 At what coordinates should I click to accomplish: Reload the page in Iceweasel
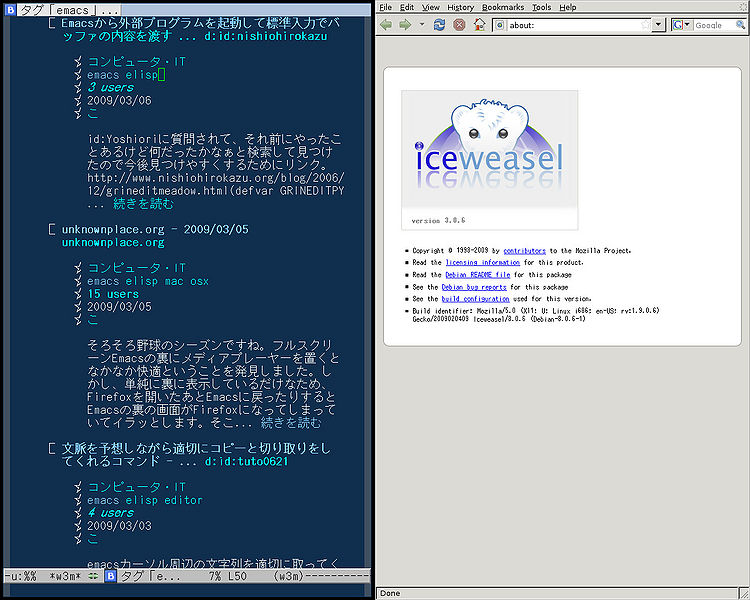click(x=439, y=25)
